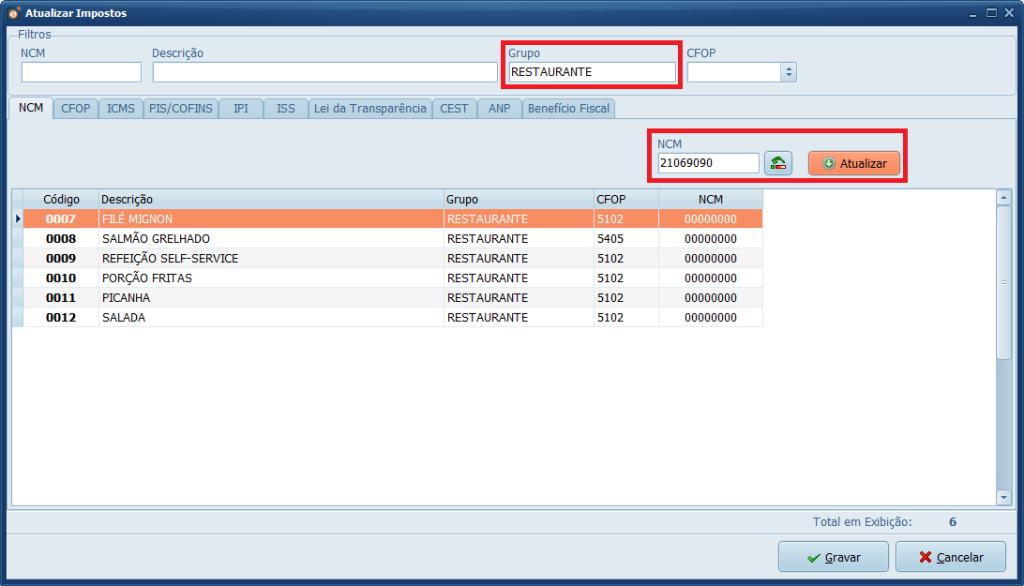This screenshot has width=1024, height=586.
Task: Click the NCM value field containing 21069090
Action: [707, 163]
